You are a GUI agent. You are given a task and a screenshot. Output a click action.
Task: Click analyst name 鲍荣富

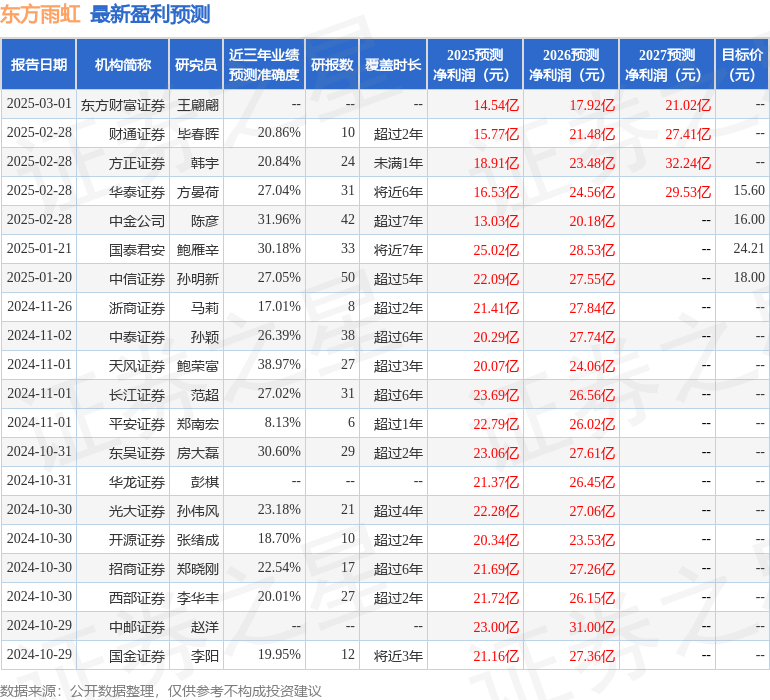click(x=197, y=365)
